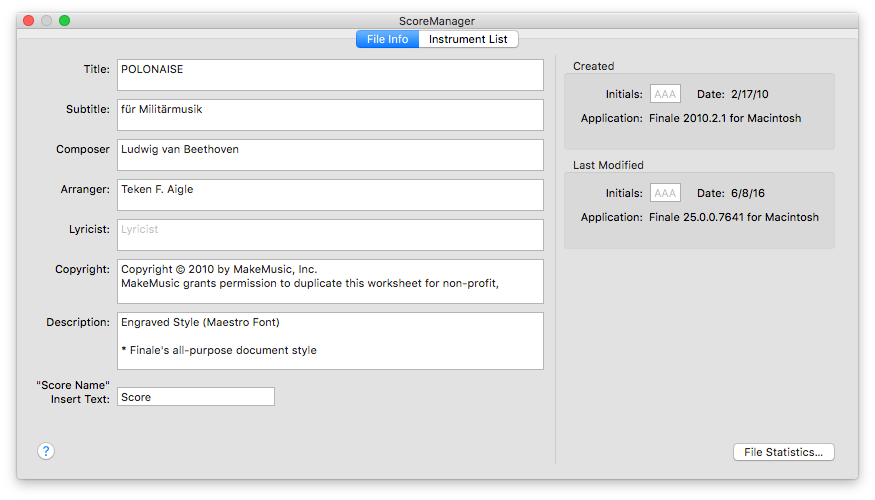Click the Arranger field with Teken F. Aigle
Viewport: 875px width, 500px height.
330,195
